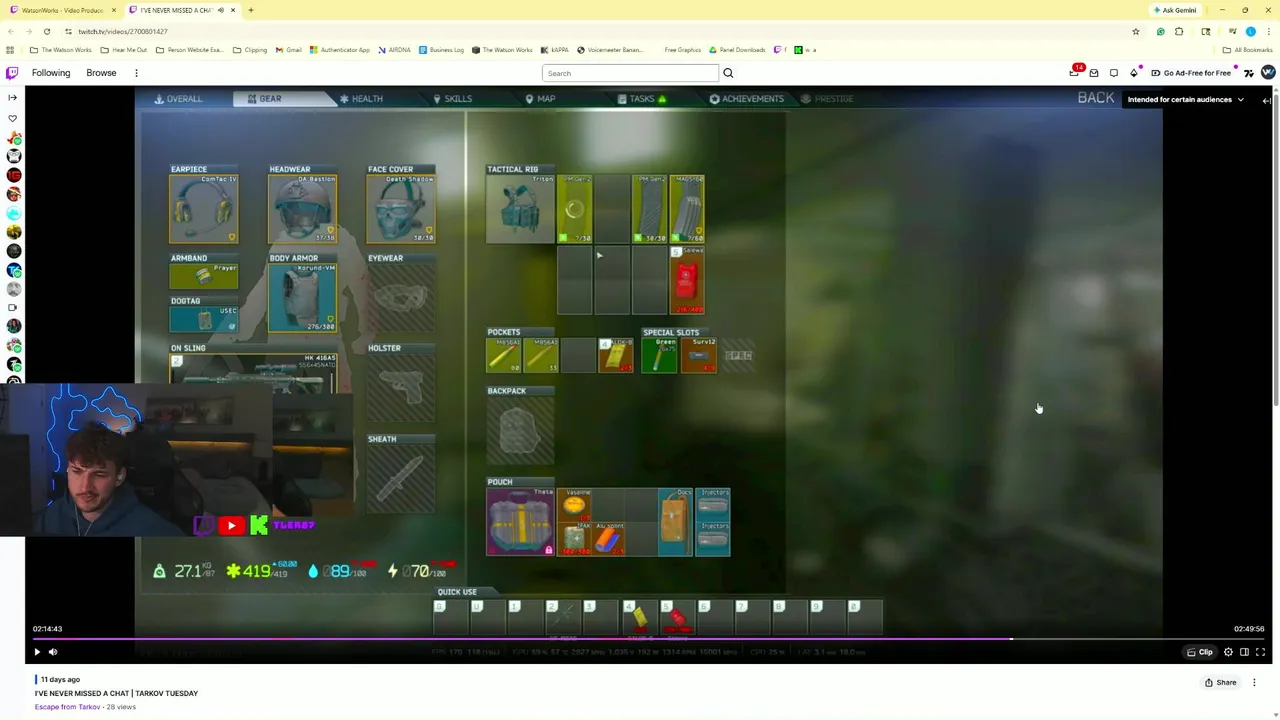The width and height of the screenshot is (1280, 720).
Task: Toggle theatre mode in player
Action: [1244, 652]
